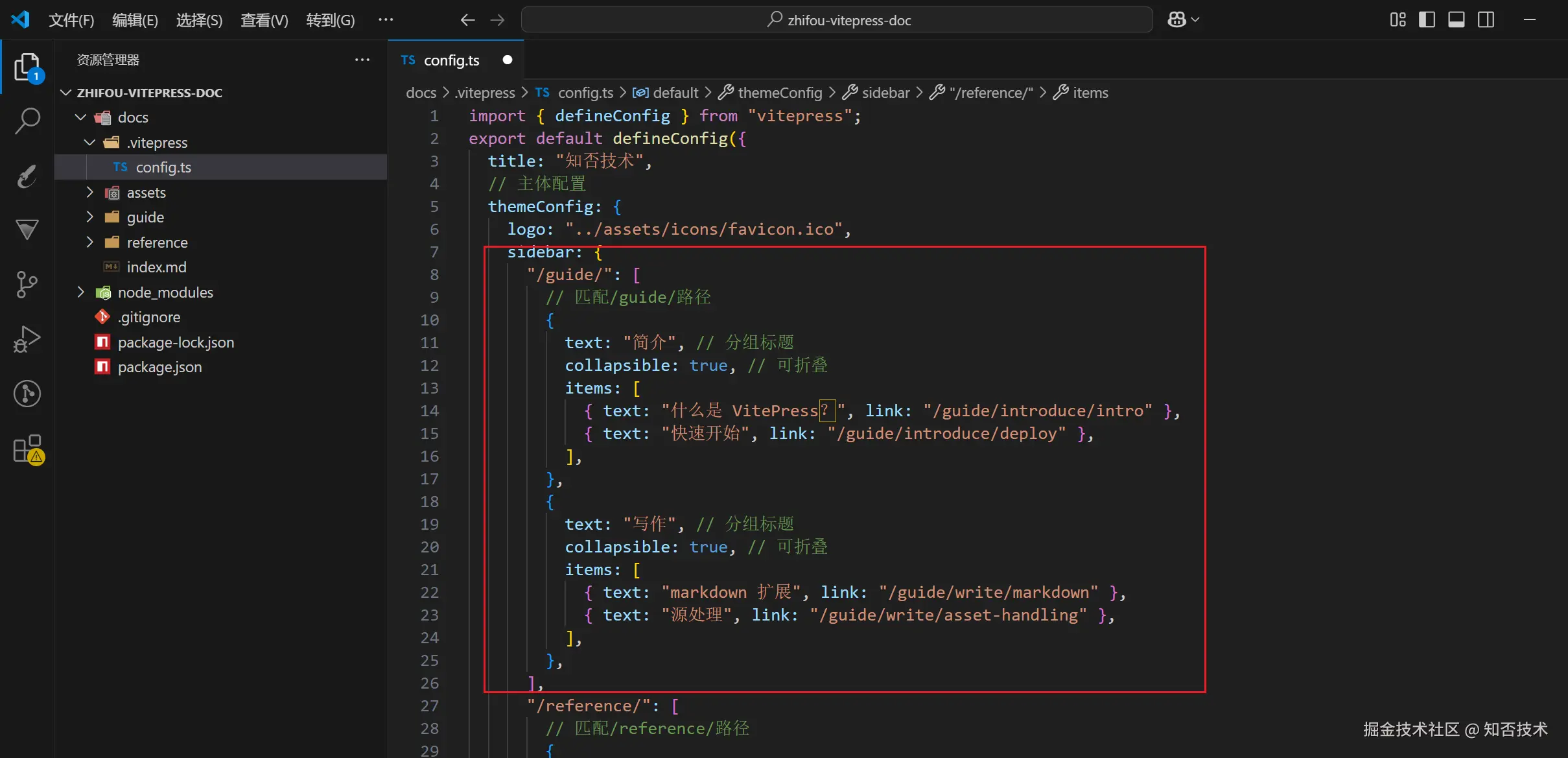
Task: Expand the node_modules folder
Action: [x=165, y=292]
